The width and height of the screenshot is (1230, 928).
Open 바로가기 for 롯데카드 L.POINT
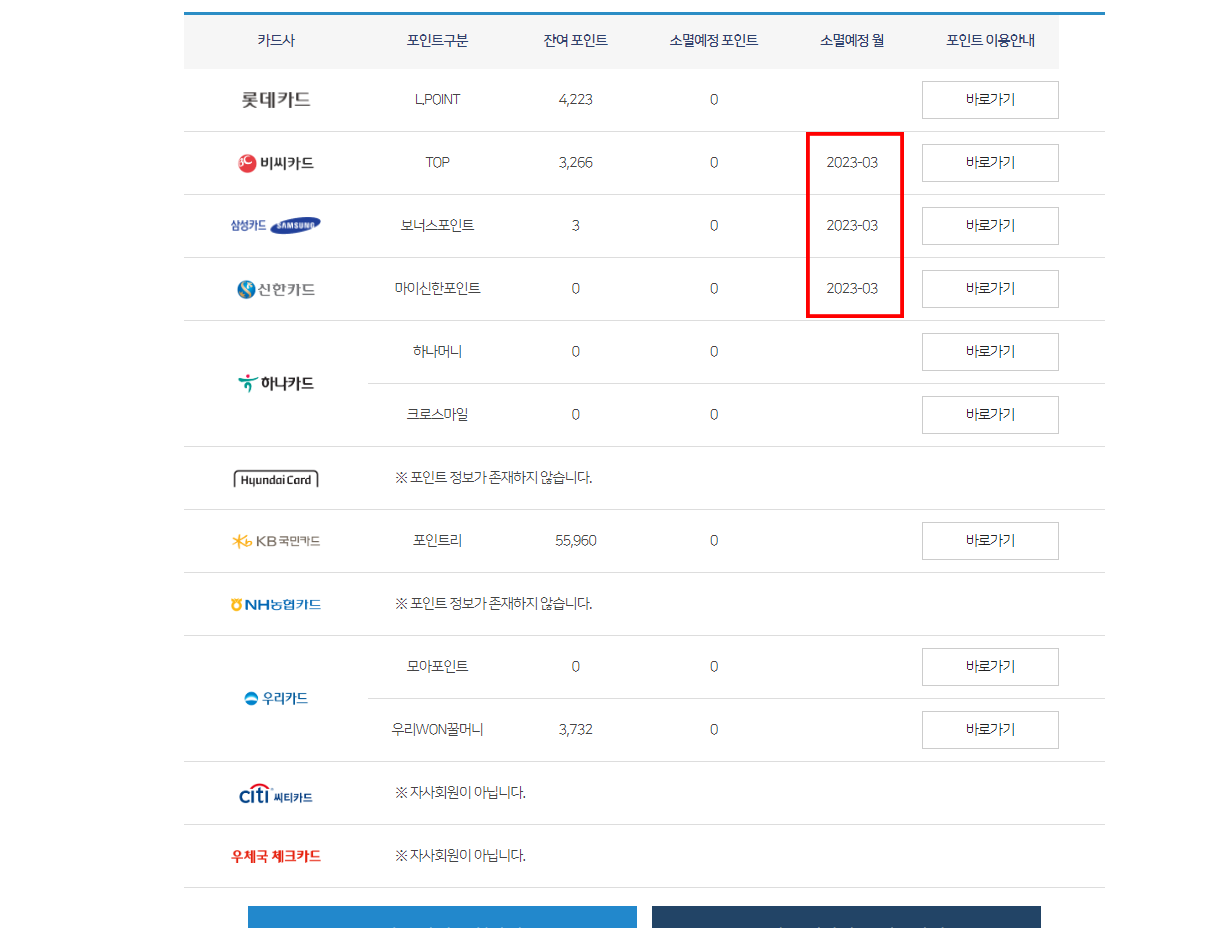990,100
